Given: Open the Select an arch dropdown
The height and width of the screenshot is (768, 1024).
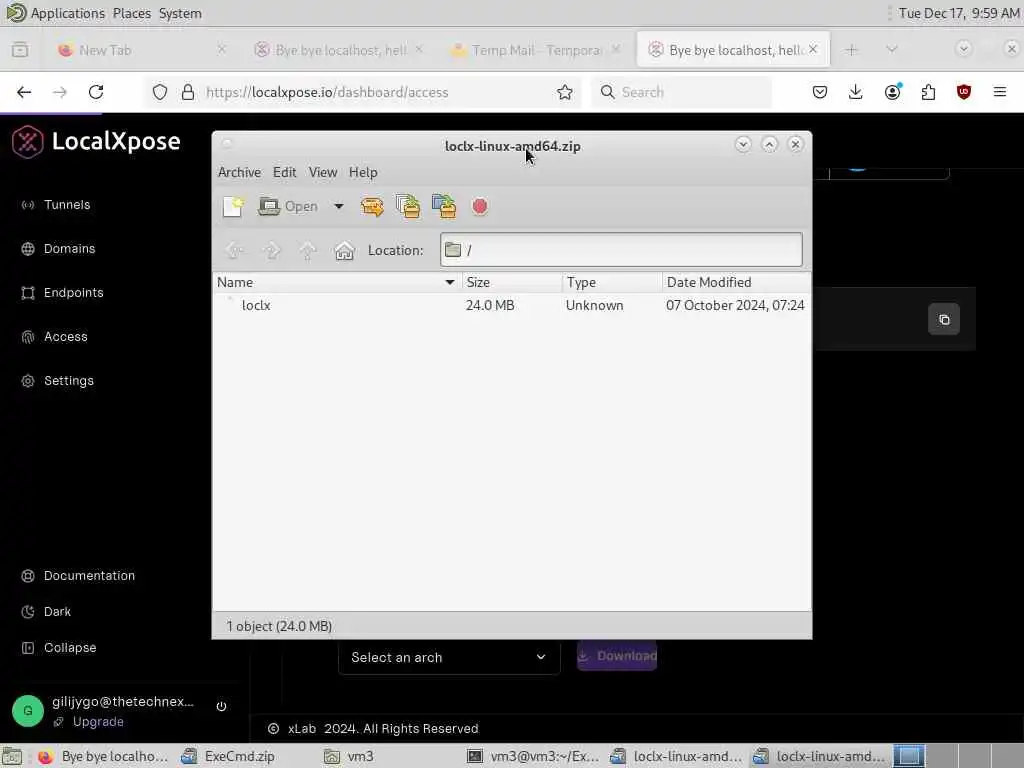Looking at the screenshot, I should [449, 657].
